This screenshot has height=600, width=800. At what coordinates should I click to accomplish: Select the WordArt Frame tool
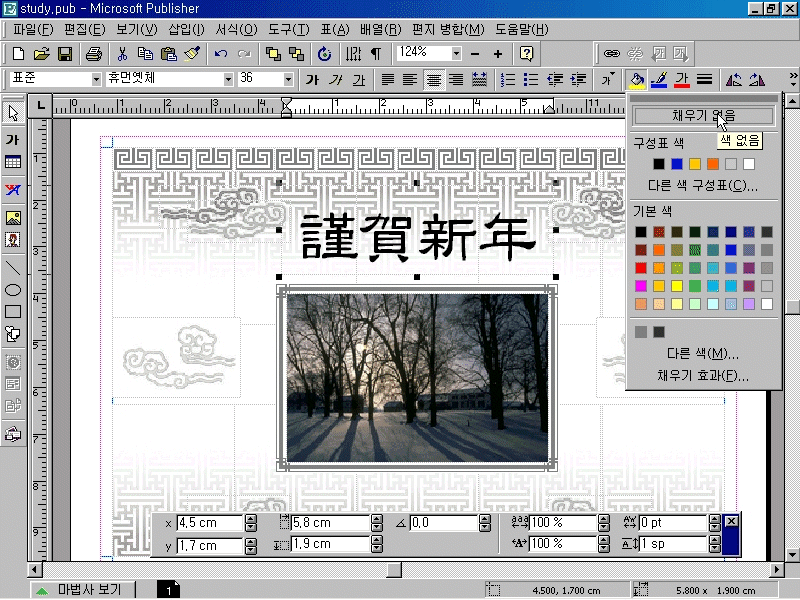[13, 190]
